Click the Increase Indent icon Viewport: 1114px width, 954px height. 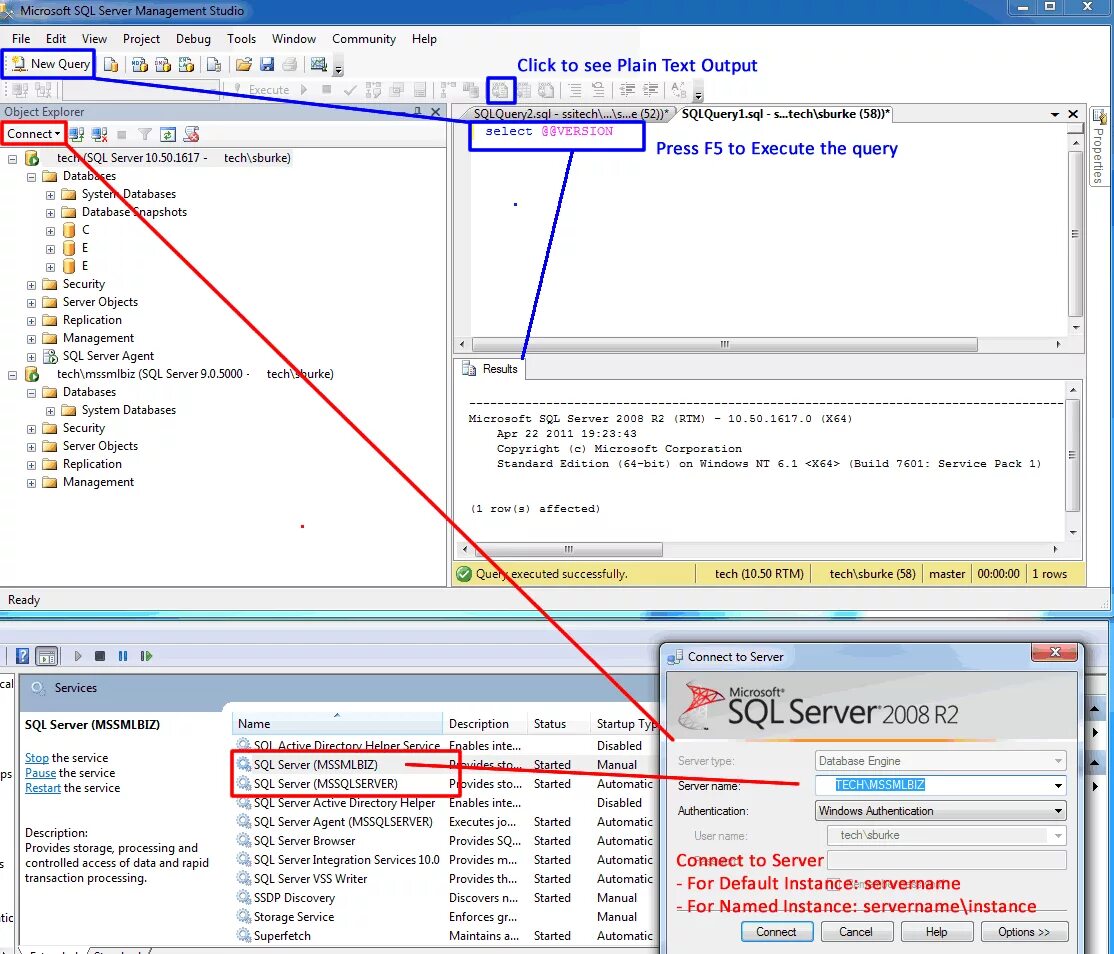pyautogui.click(x=651, y=90)
